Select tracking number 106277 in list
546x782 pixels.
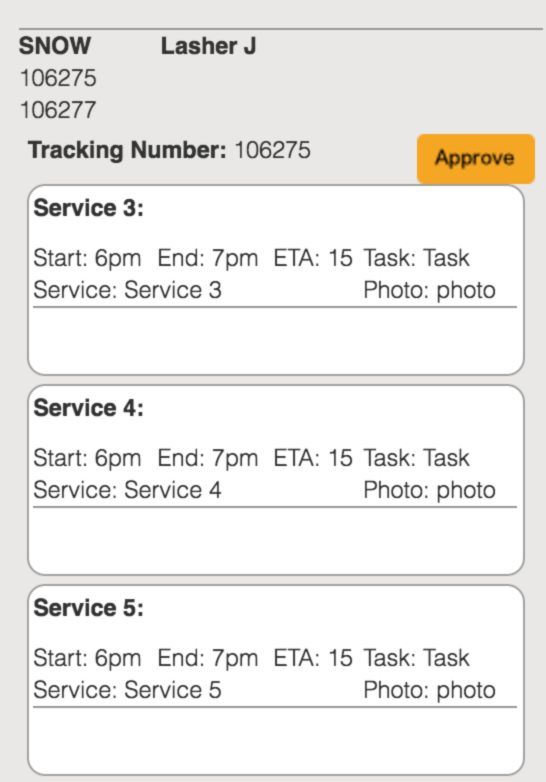click(x=58, y=110)
